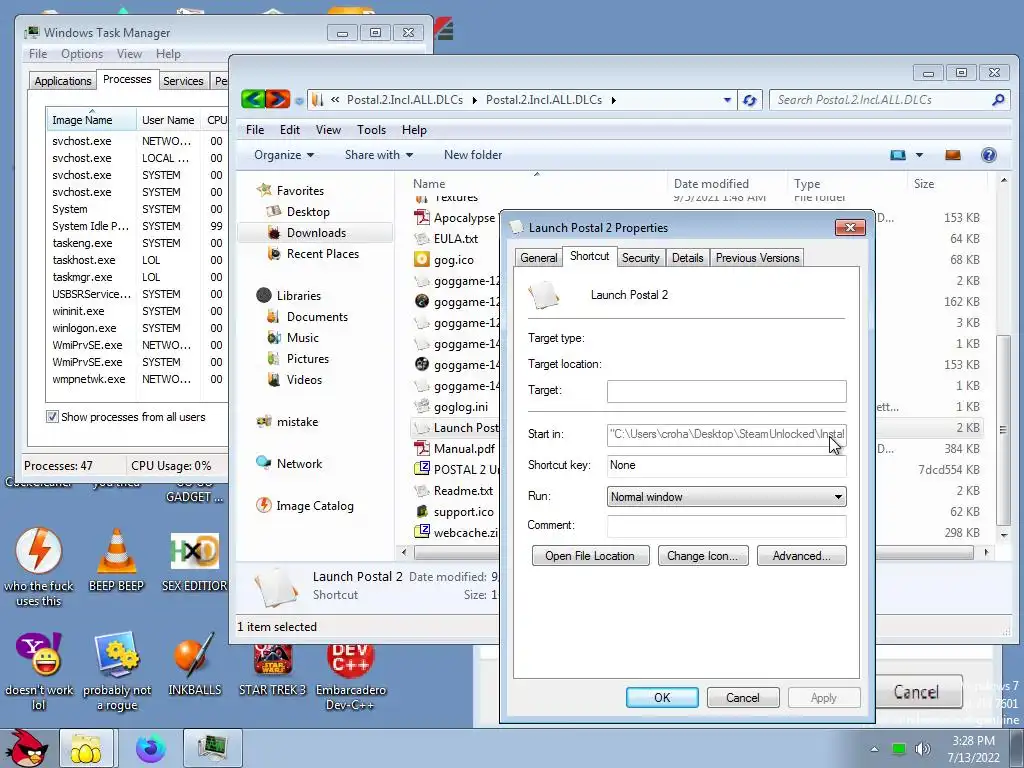Open address bar history dropdown arrow
This screenshot has width=1024, height=768.
click(727, 100)
